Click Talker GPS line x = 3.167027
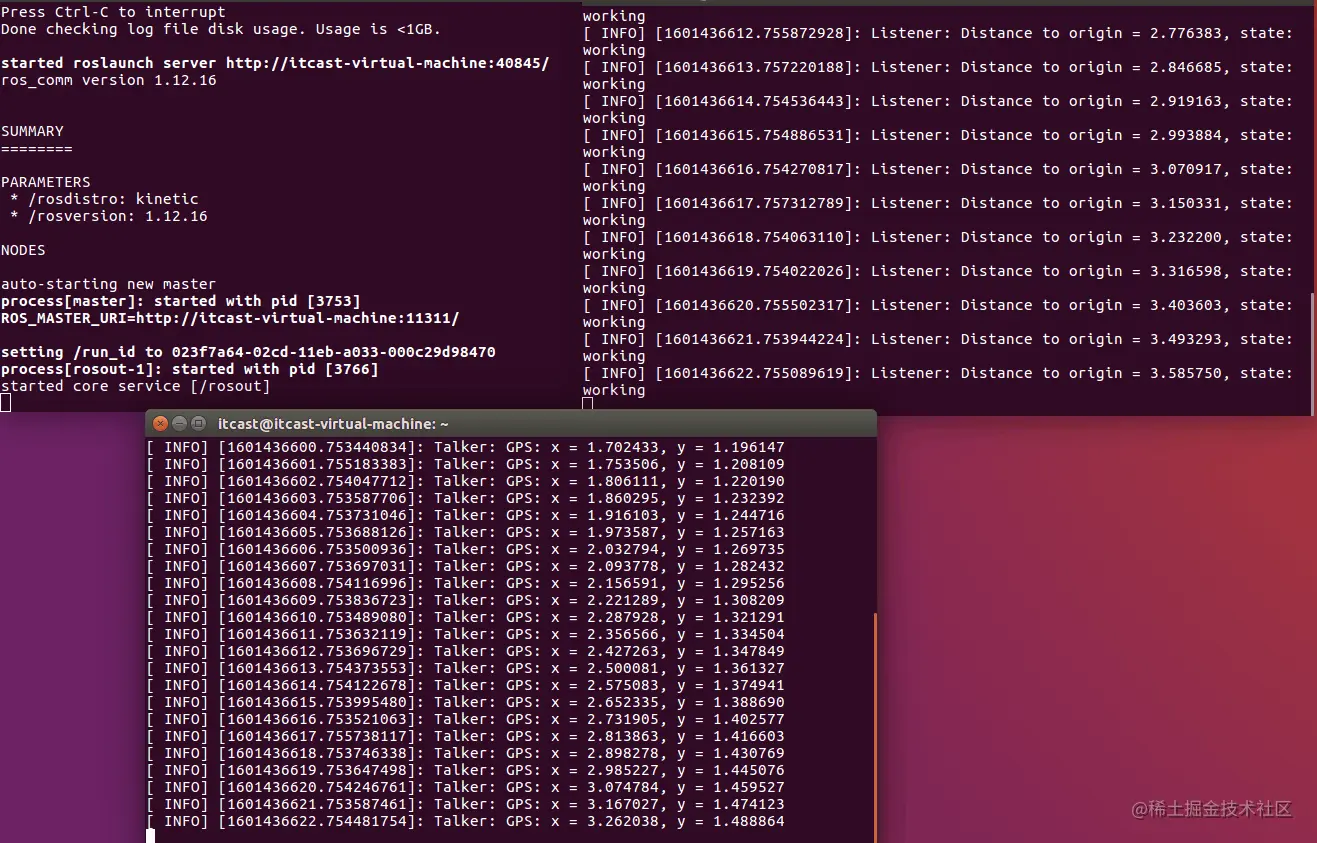 (465, 804)
